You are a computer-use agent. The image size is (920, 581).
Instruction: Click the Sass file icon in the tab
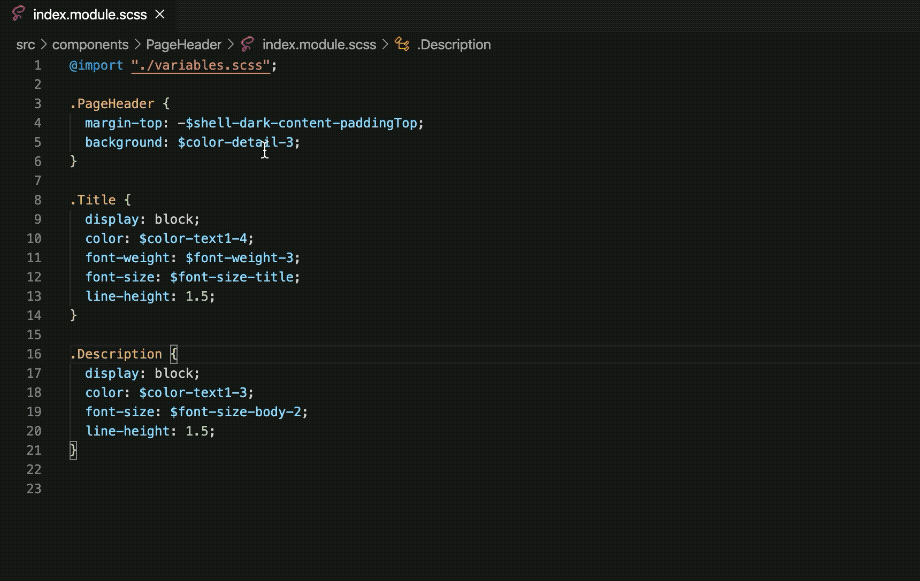point(19,13)
